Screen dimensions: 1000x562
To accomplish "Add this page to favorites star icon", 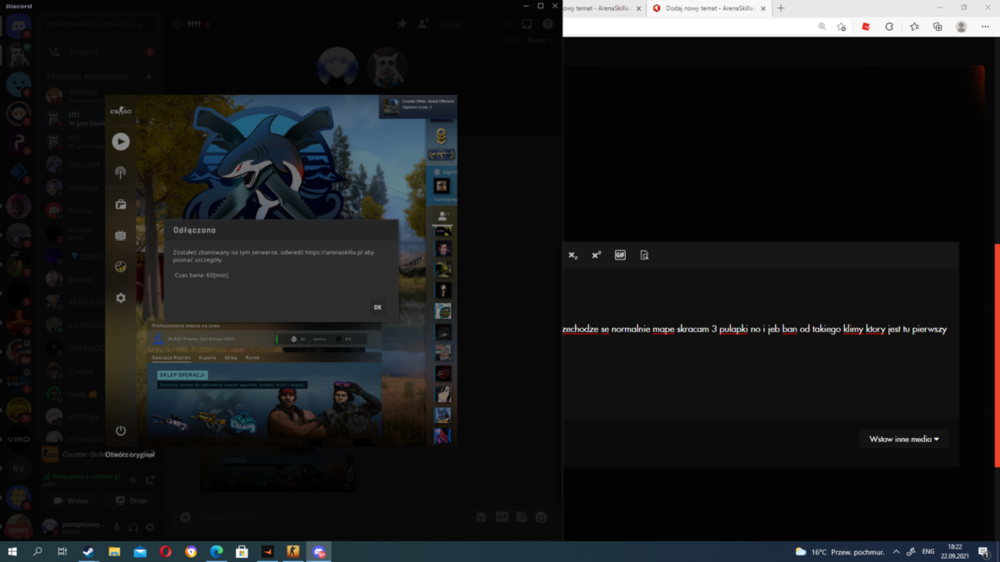I will coord(842,27).
